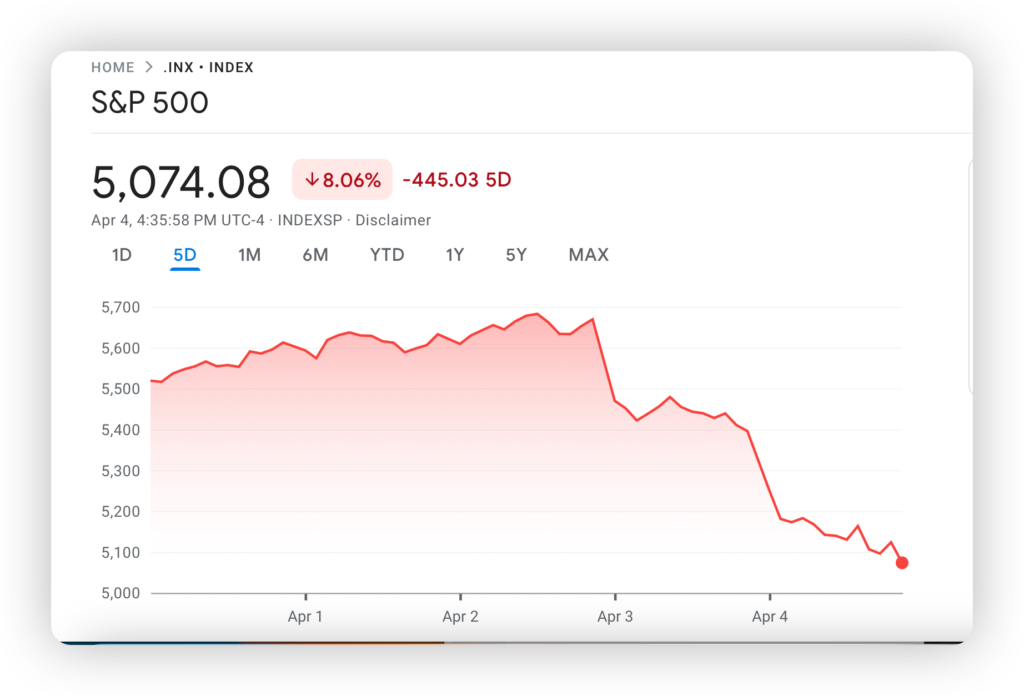Choose the 5Y time range
Screen dimensions: 1024x696
coord(516,255)
